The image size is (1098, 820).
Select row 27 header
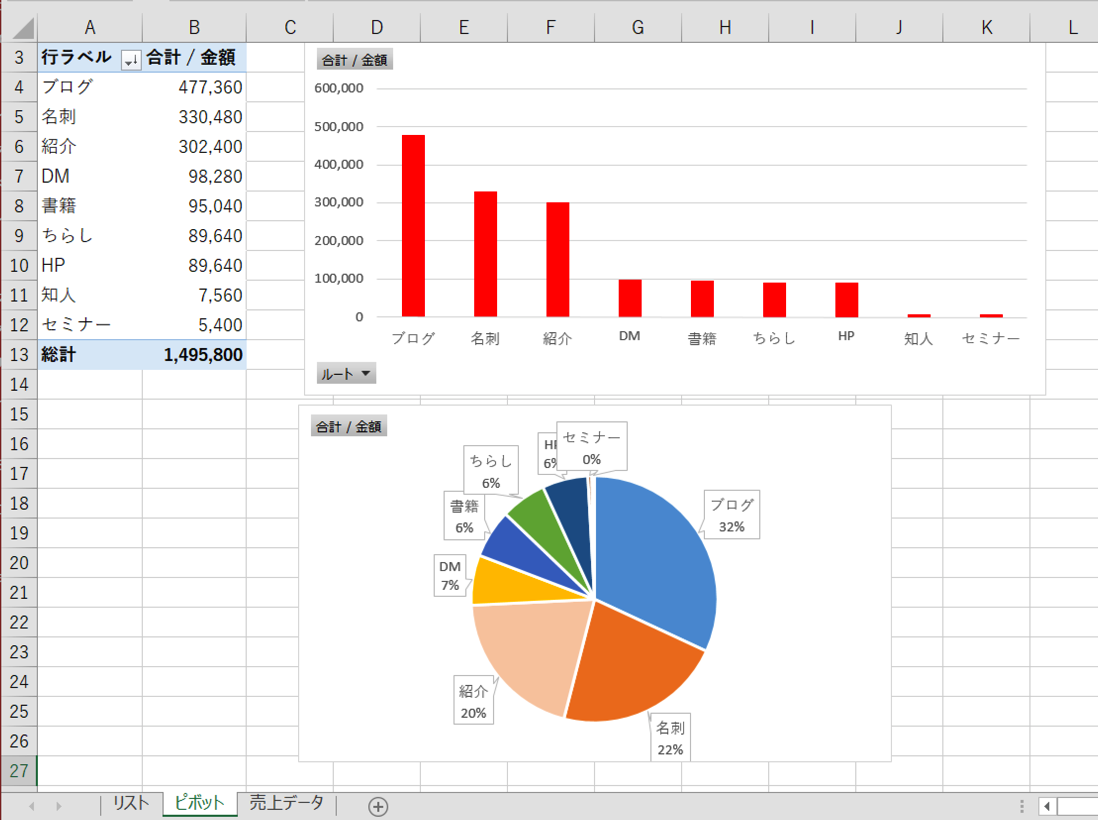[x=19, y=771]
